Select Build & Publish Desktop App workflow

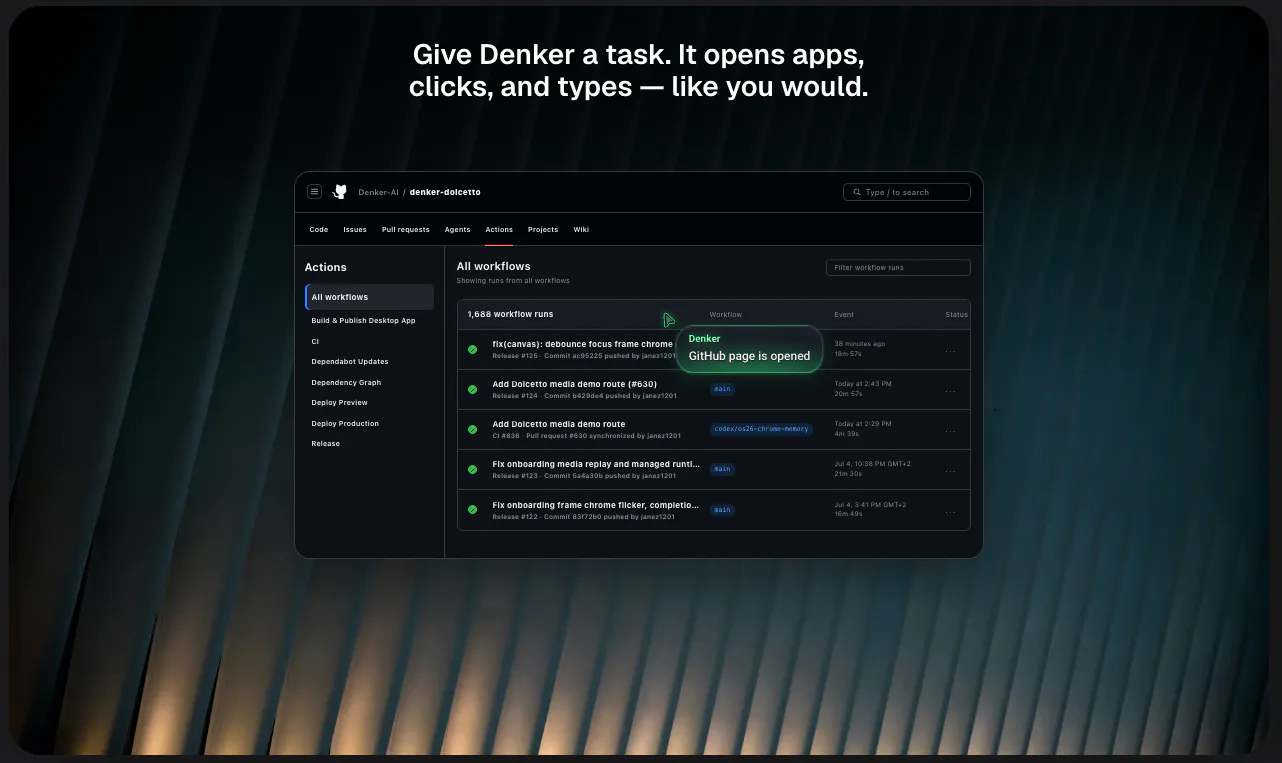363,321
